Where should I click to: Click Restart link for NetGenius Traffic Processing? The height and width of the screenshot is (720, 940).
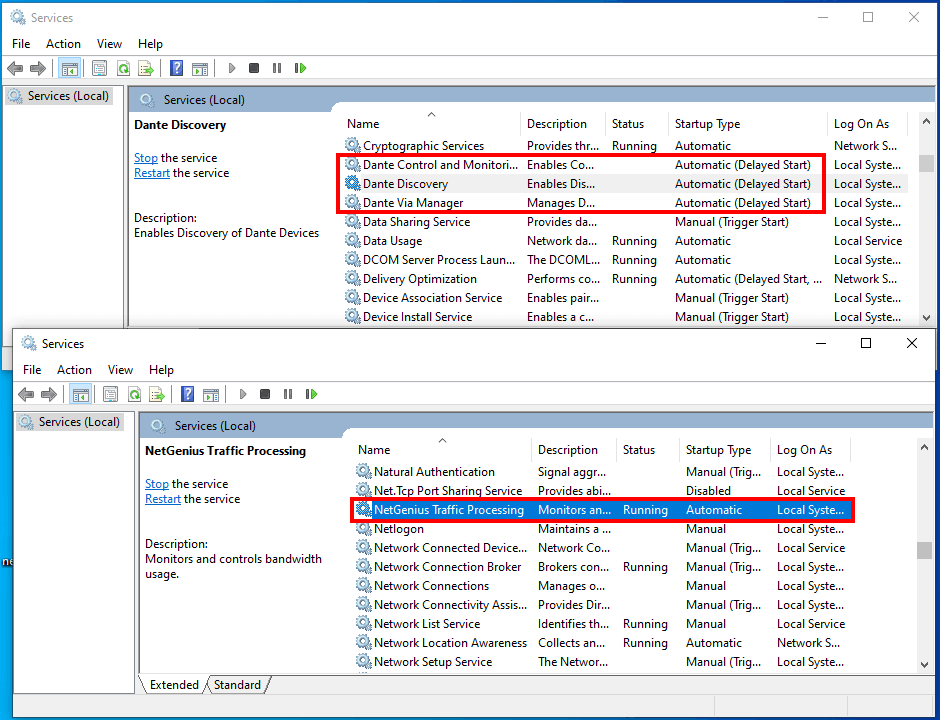pyautogui.click(x=162, y=499)
